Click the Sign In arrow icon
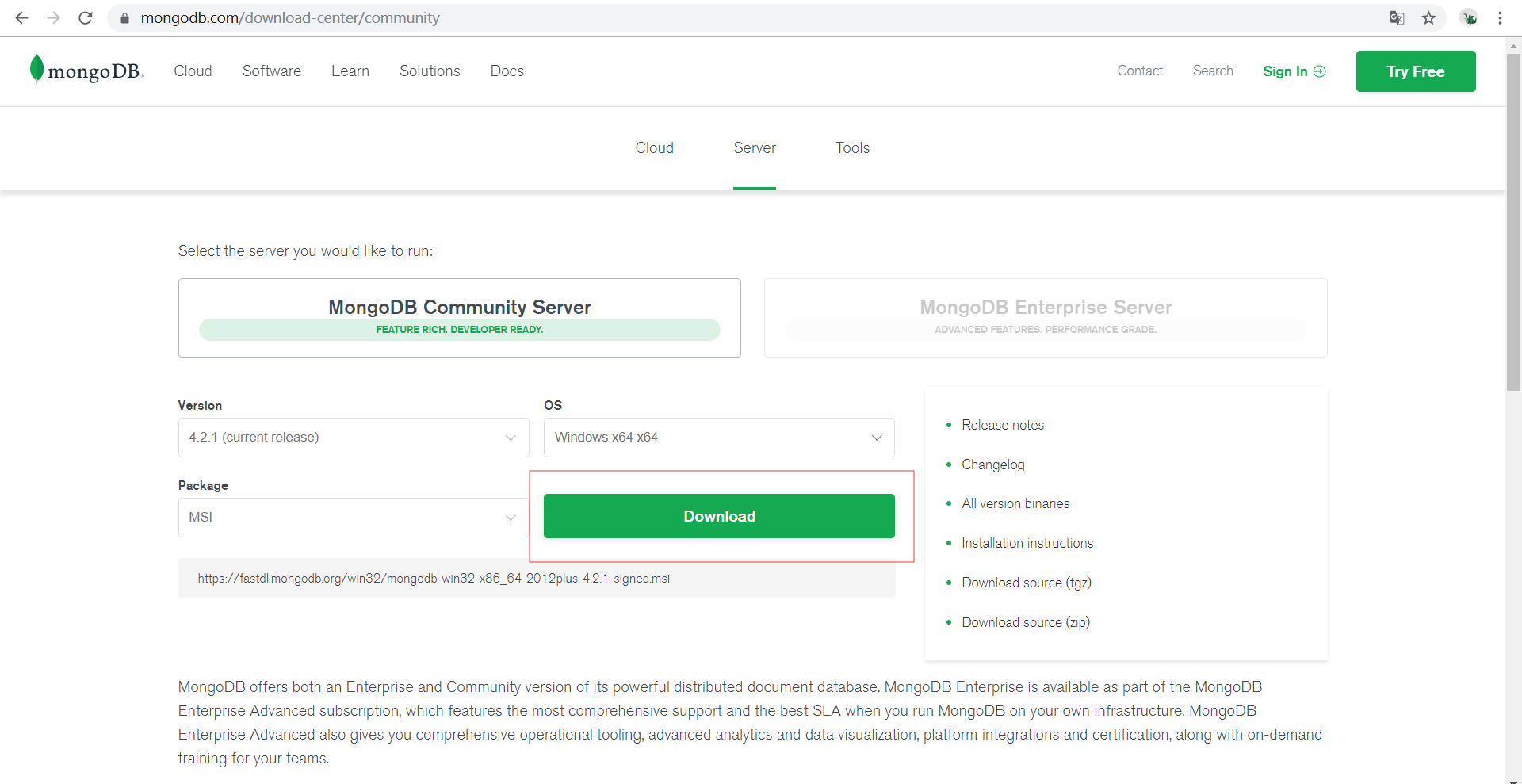This screenshot has width=1522, height=784. point(1320,71)
